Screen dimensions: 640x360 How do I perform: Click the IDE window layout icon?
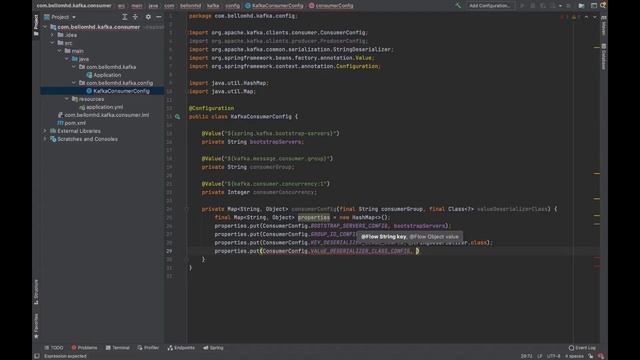[x=594, y=6]
